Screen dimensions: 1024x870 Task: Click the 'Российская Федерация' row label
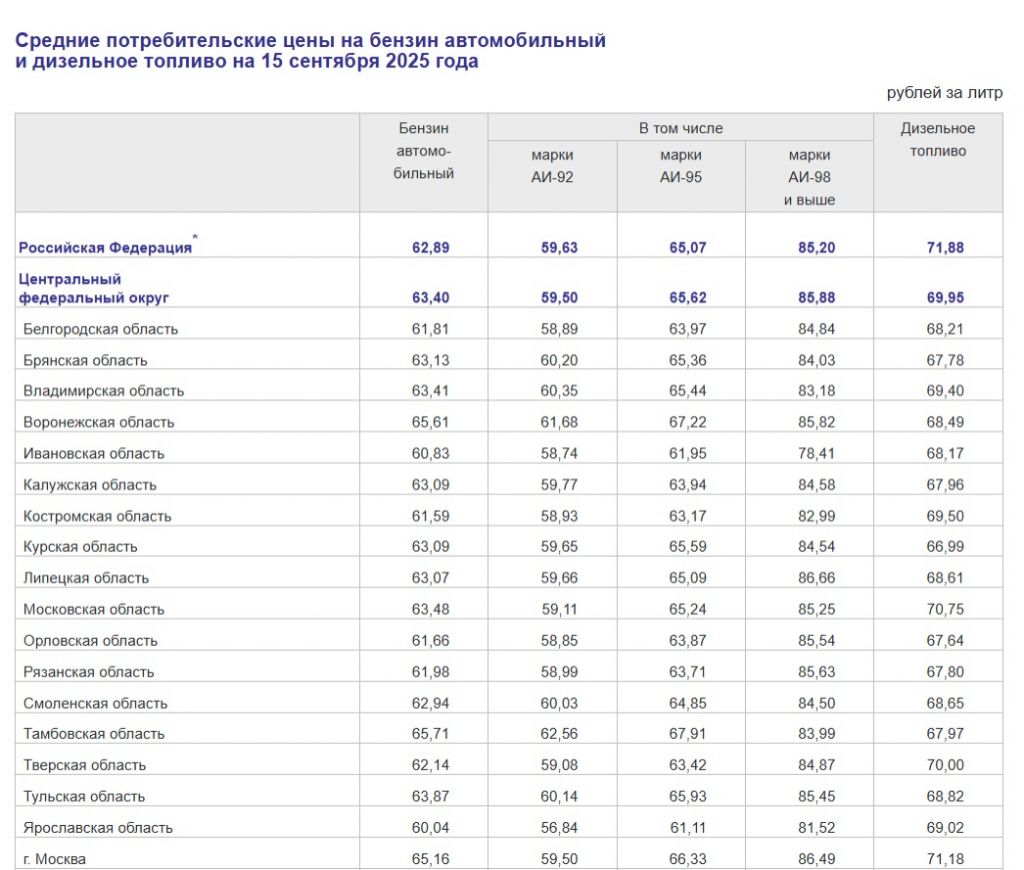pyautogui.click(x=105, y=248)
